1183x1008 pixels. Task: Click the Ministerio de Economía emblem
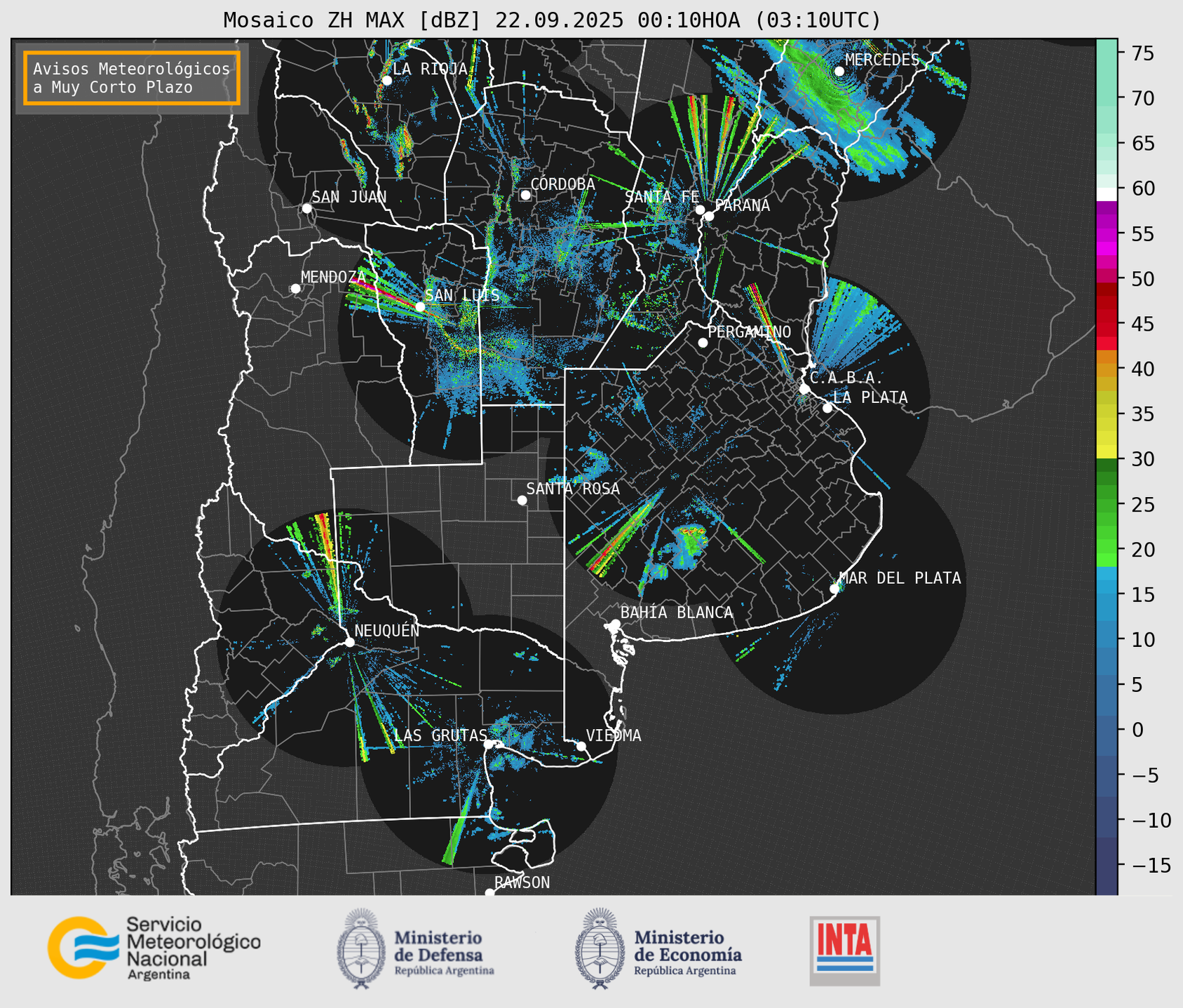600,948
